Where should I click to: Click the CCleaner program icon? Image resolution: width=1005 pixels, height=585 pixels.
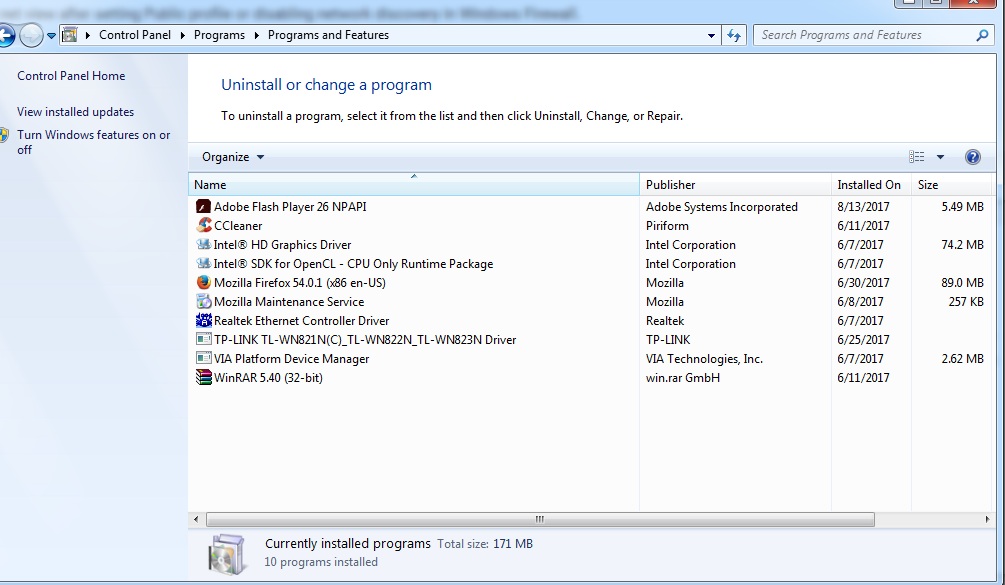(x=203, y=226)
